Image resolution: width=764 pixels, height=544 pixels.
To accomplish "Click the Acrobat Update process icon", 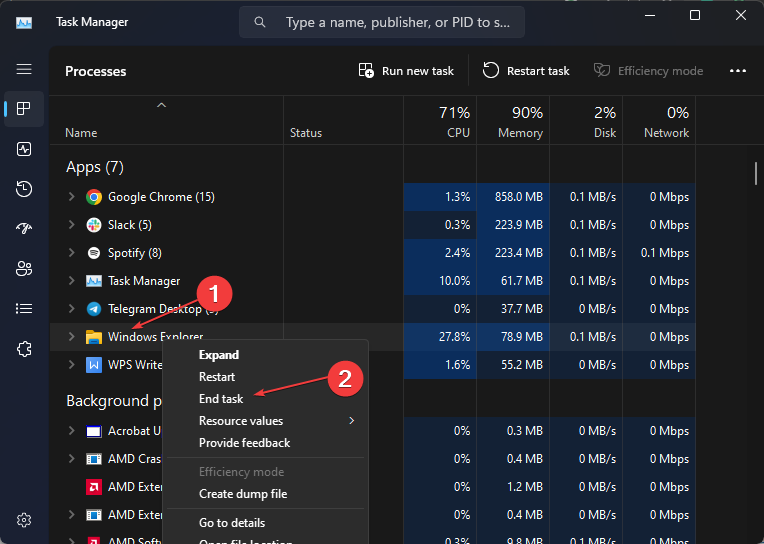I will [94, 431].
